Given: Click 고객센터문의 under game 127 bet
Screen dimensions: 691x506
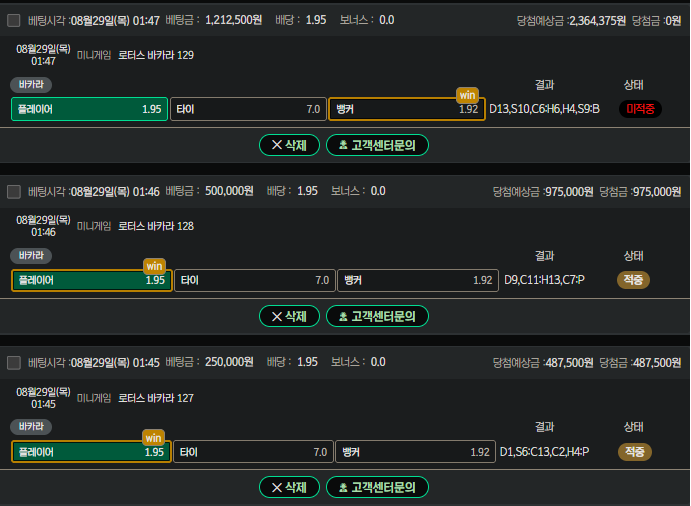Looking at the screenshot, I should 377,487.
